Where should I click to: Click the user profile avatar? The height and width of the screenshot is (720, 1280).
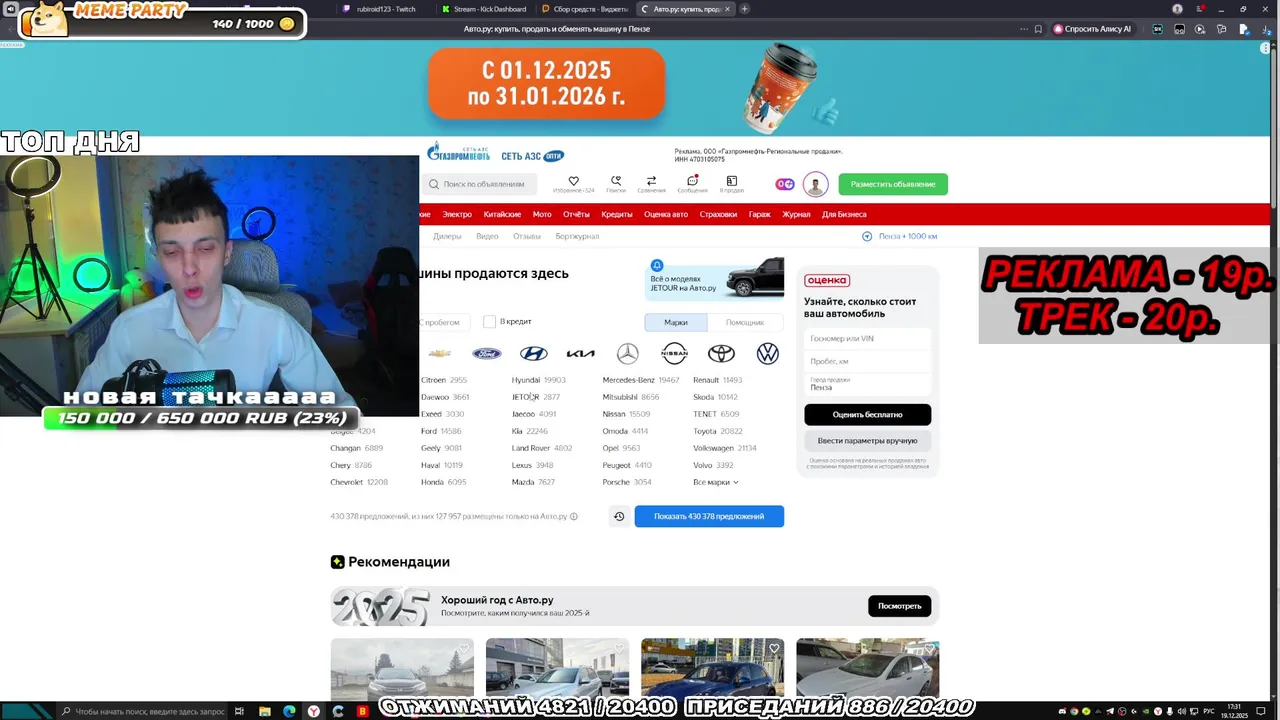point(815,184)
